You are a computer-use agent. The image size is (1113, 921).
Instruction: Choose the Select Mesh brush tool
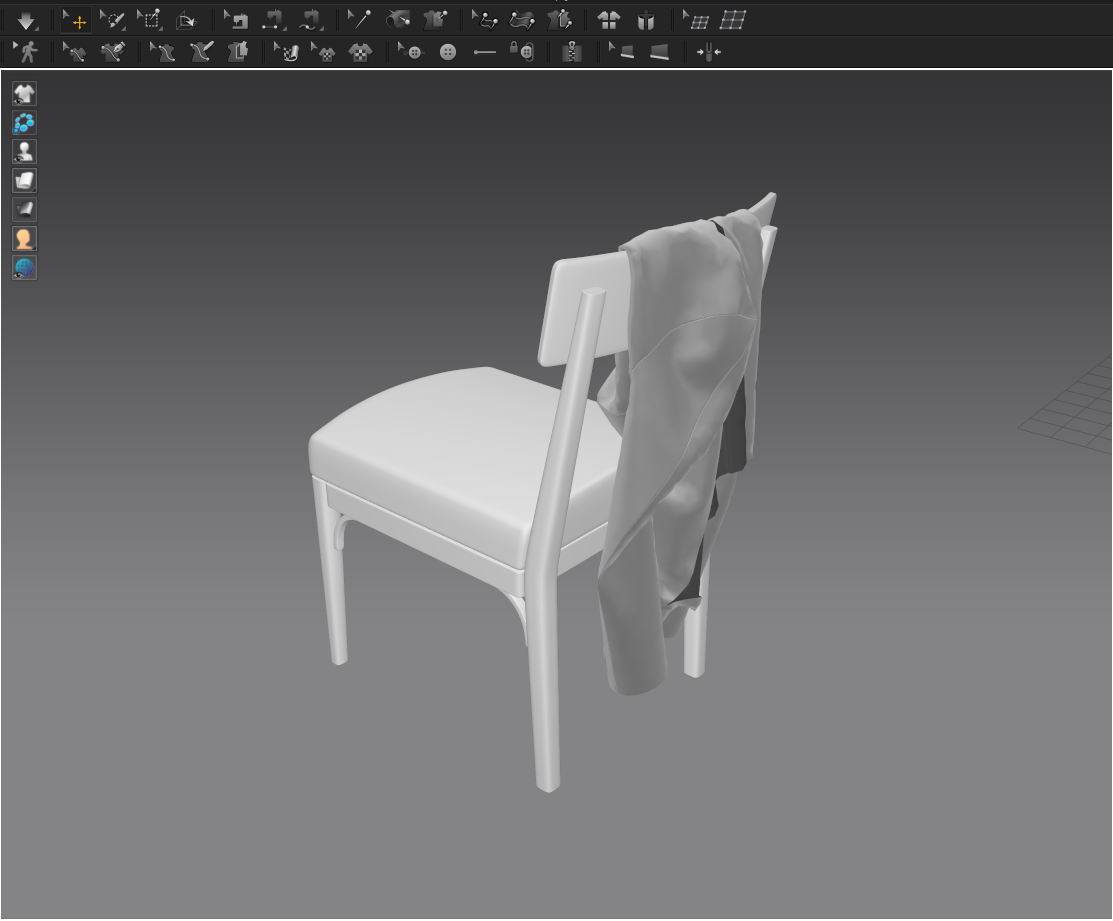point(113,21)
